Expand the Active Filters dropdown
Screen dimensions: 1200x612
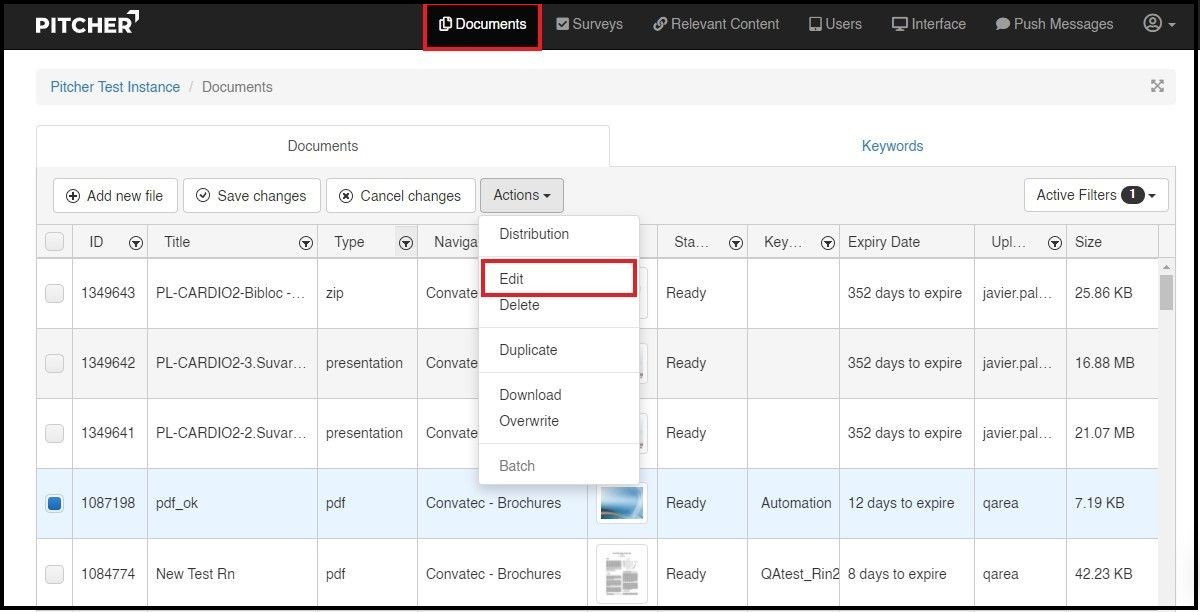1095,195
